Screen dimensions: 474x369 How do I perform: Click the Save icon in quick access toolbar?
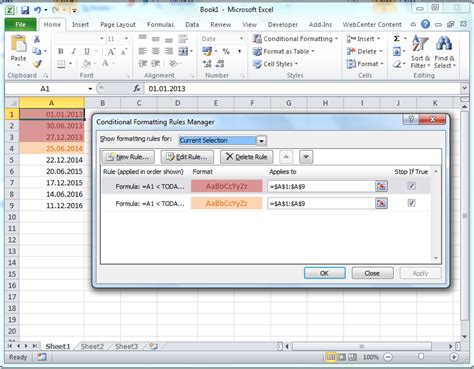25,10
